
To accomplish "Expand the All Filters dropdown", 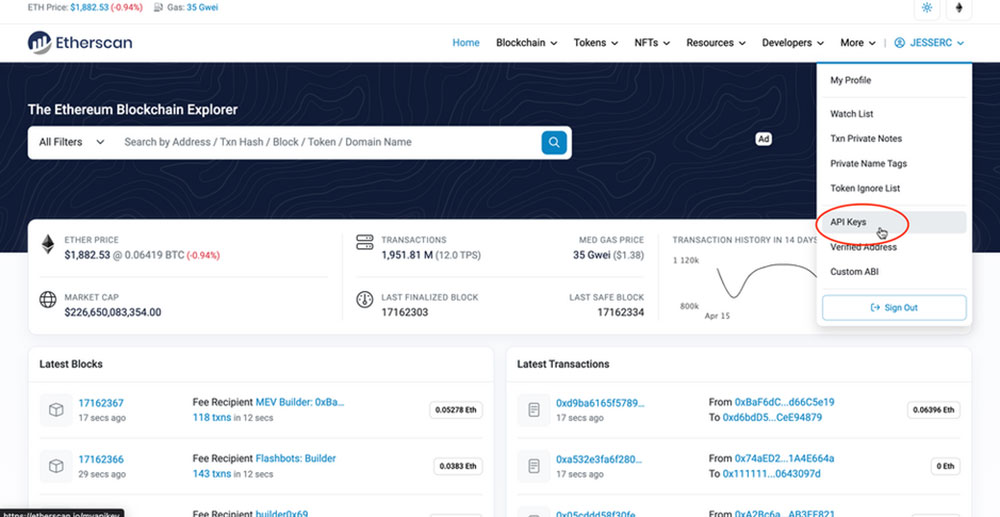I will (x=71, y=142).
